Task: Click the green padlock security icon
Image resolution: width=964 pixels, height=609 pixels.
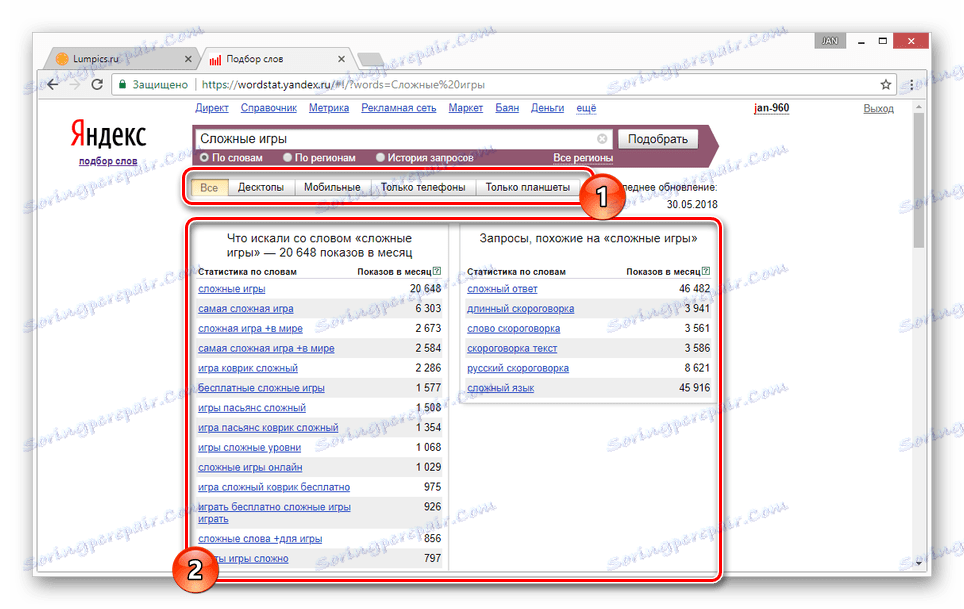Action: [122, 85]
